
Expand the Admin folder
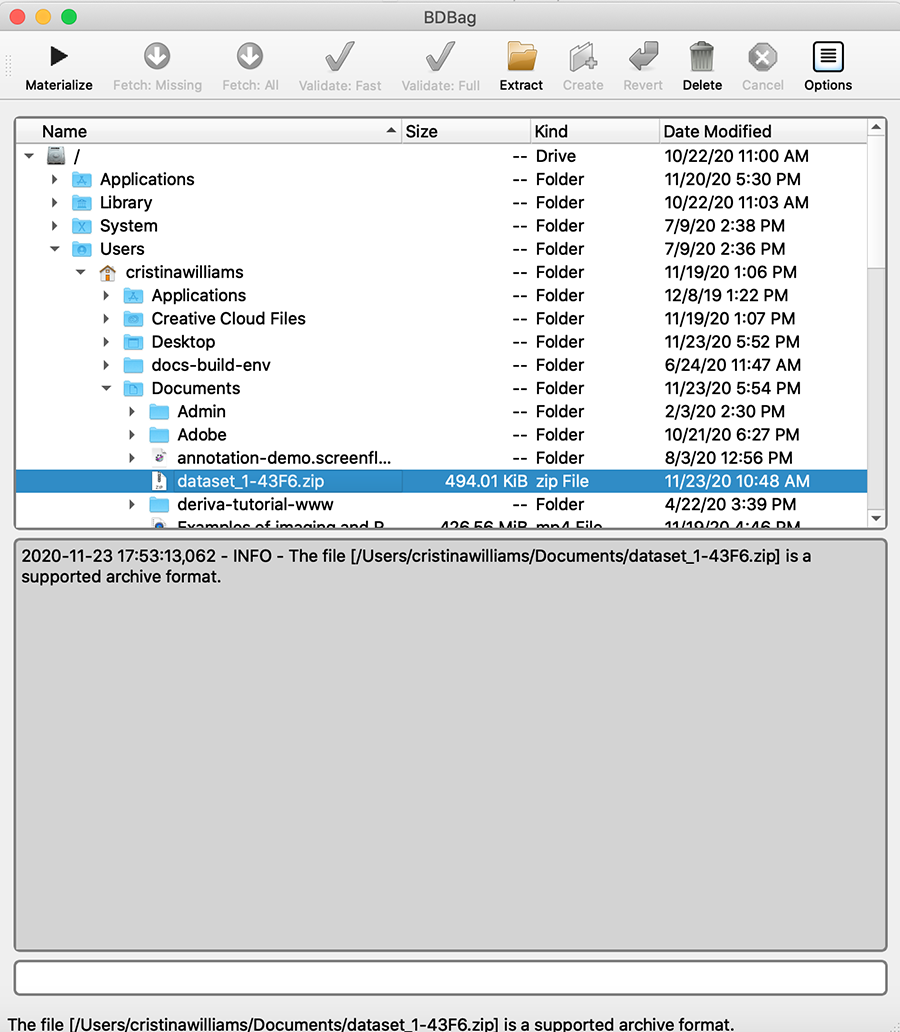click(x=132, y=411)
